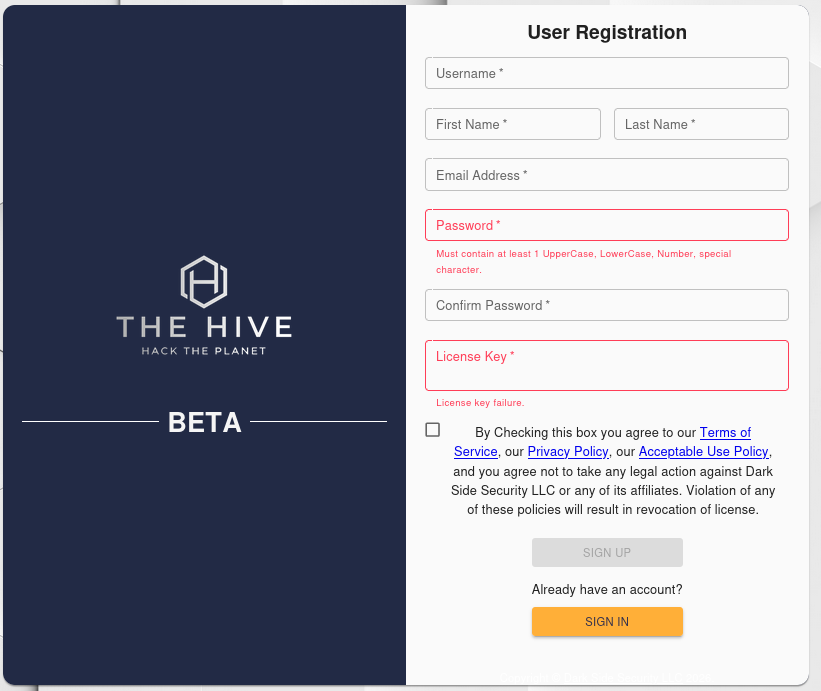The height and width of the screenshot is (691, 821).
Task: Enable the terms agreement checkbox
Action: [x=432, y=429]
